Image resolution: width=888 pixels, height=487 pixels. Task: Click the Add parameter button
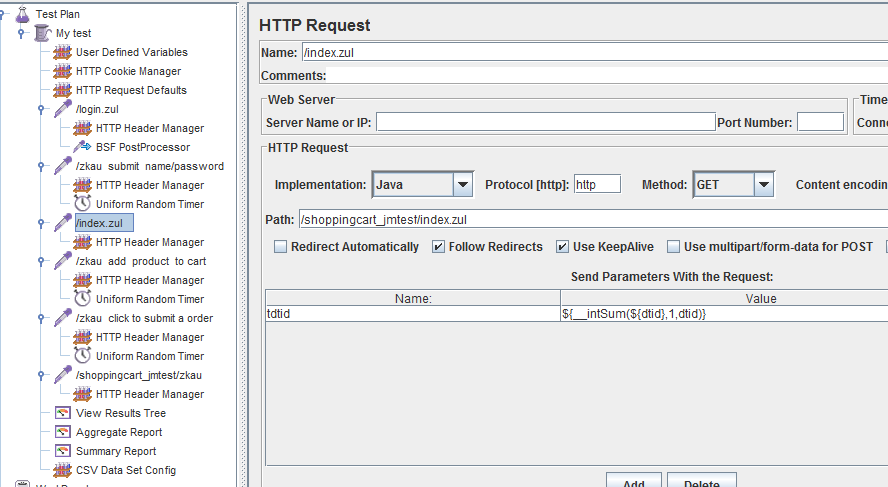[634, 480]
